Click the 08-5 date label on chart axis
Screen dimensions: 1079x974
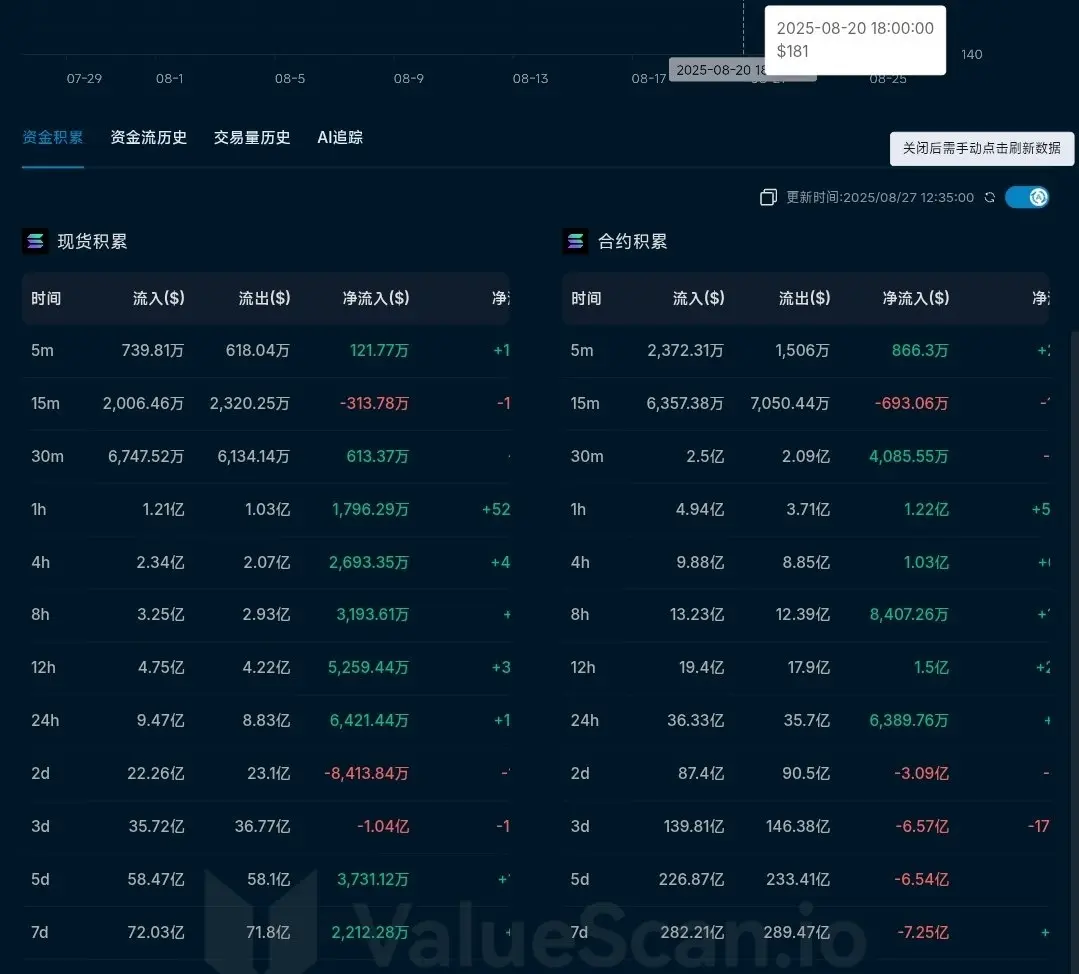[x=290, y=78]
